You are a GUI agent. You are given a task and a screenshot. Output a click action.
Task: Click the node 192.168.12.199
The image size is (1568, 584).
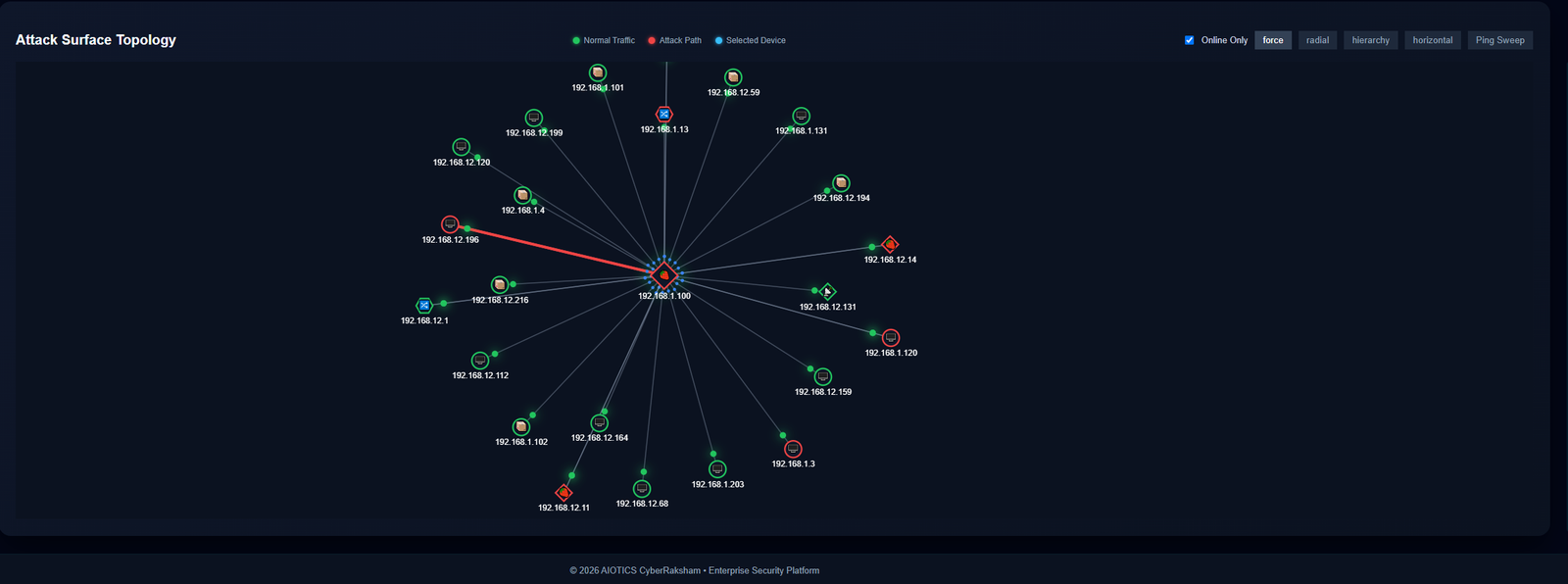pos(534,118)
